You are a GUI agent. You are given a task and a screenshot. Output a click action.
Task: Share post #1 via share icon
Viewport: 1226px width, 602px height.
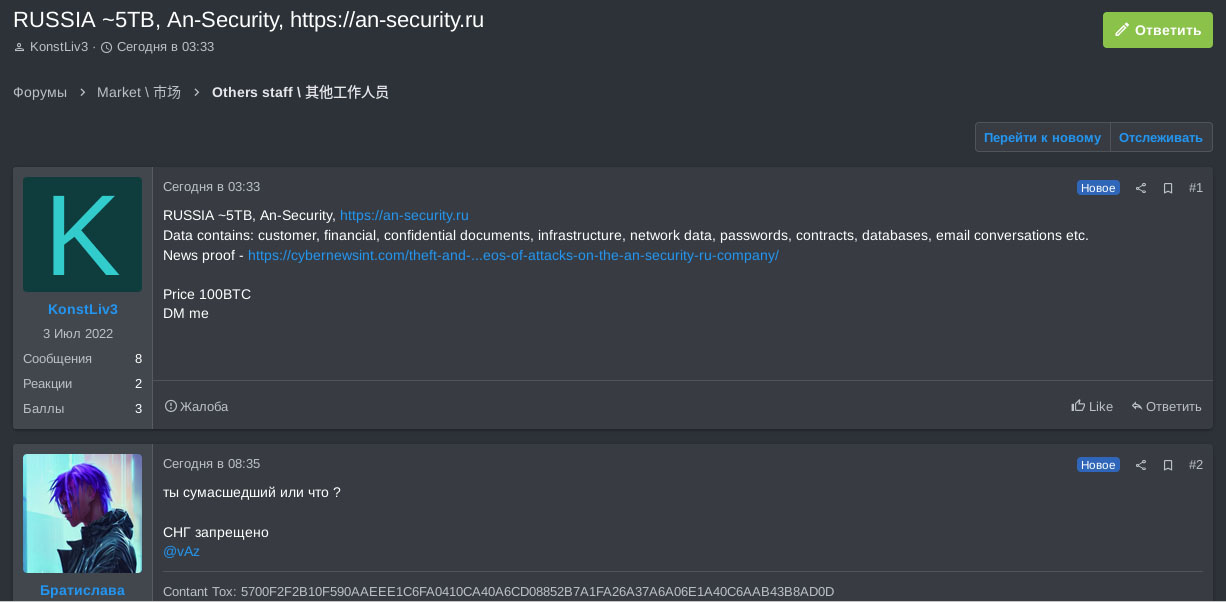1141,188
